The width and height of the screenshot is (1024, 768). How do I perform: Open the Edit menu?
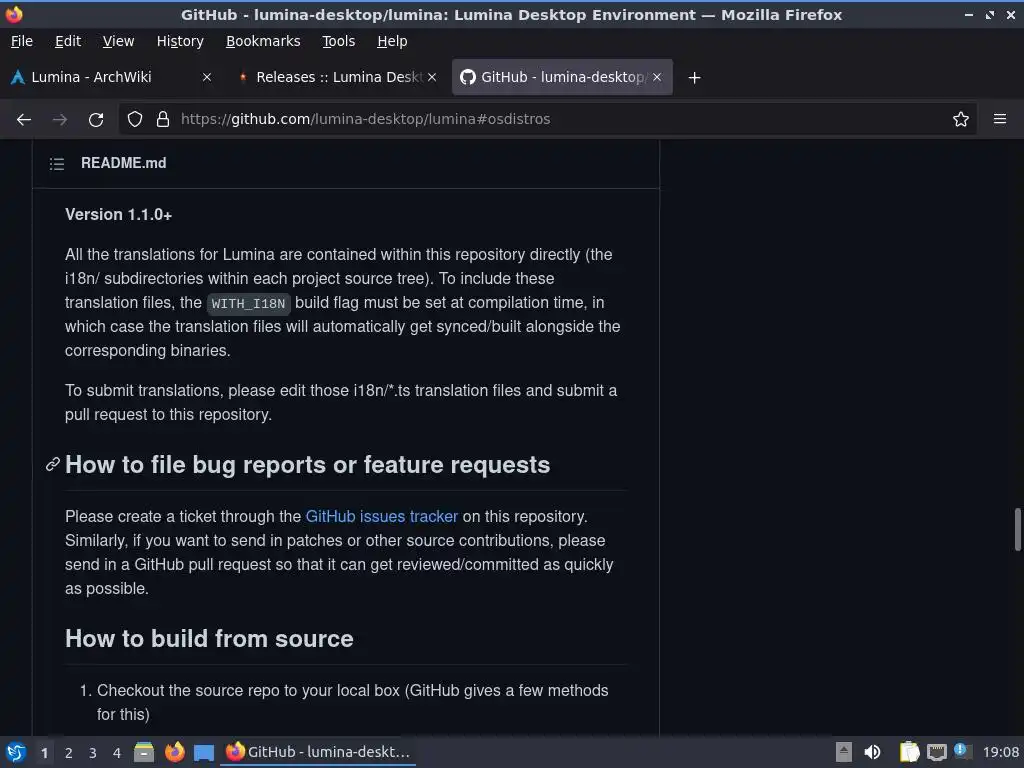click(68, 41)
